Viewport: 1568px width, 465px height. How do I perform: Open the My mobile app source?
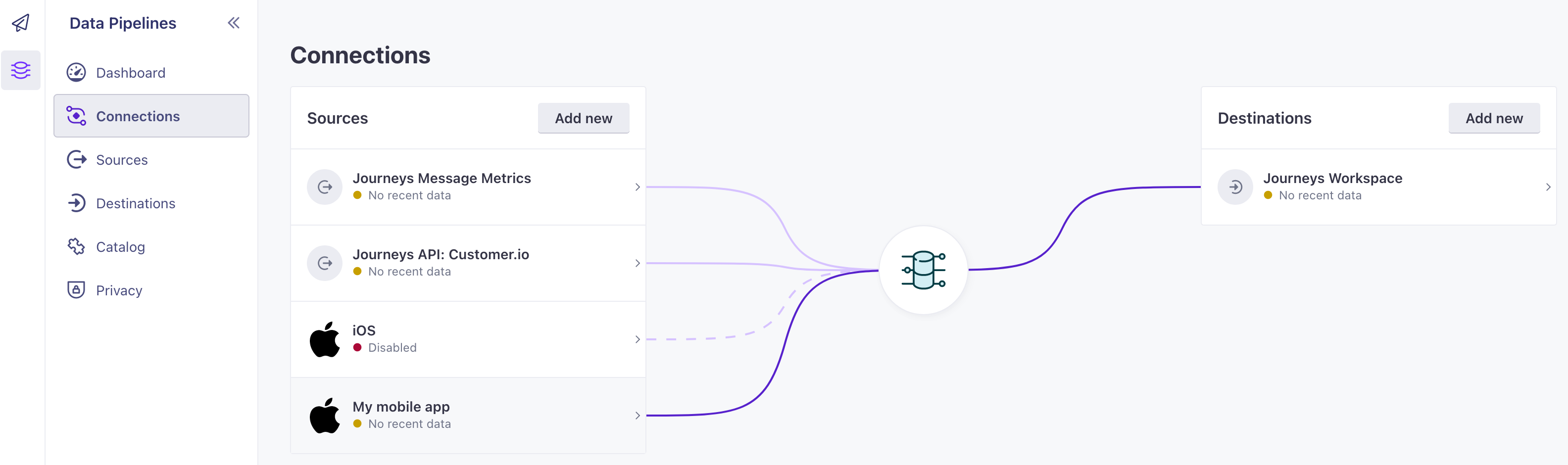click(x=400, y=407)
